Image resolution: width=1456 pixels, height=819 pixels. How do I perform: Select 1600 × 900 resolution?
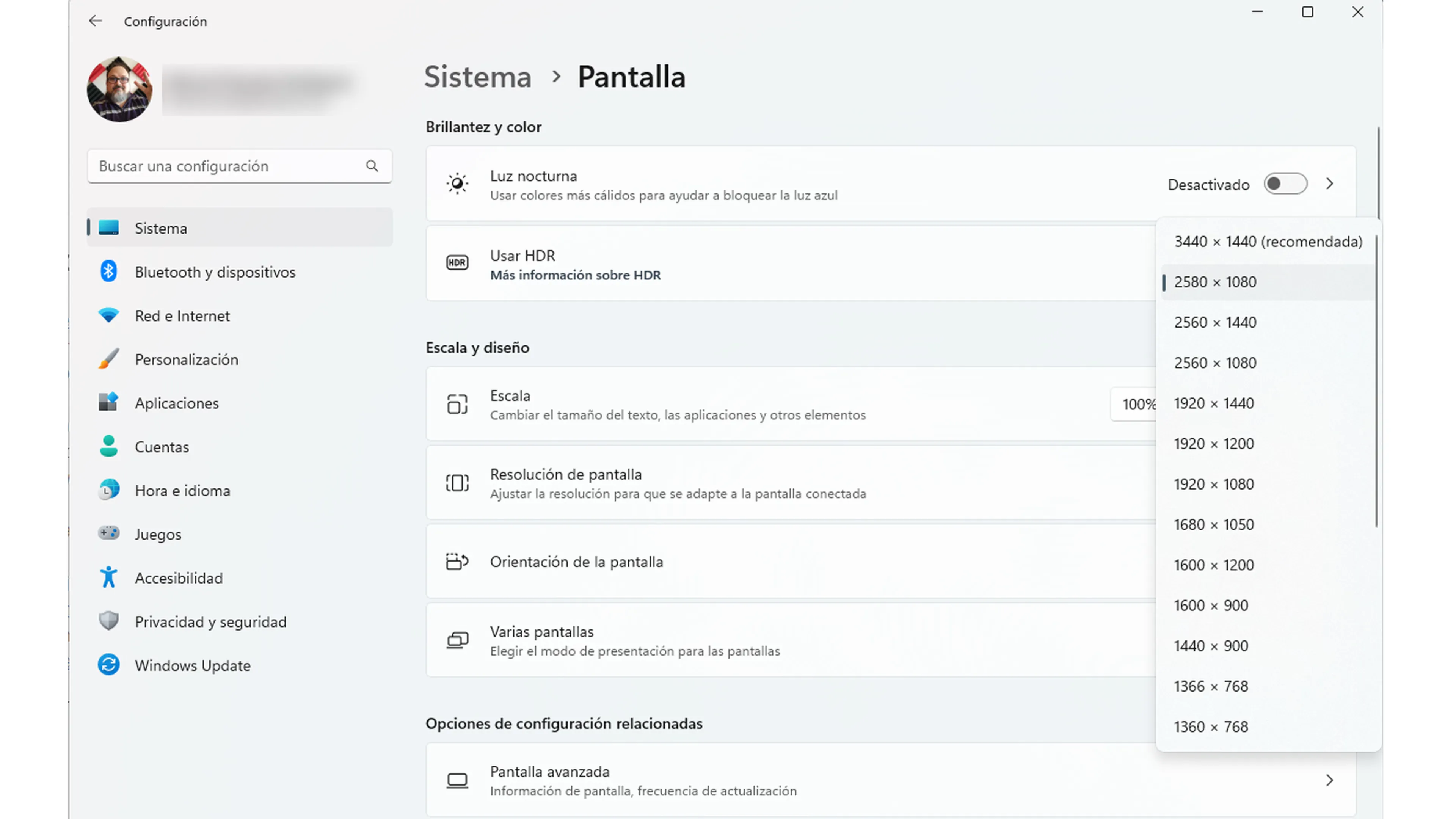click(1268, 606)
